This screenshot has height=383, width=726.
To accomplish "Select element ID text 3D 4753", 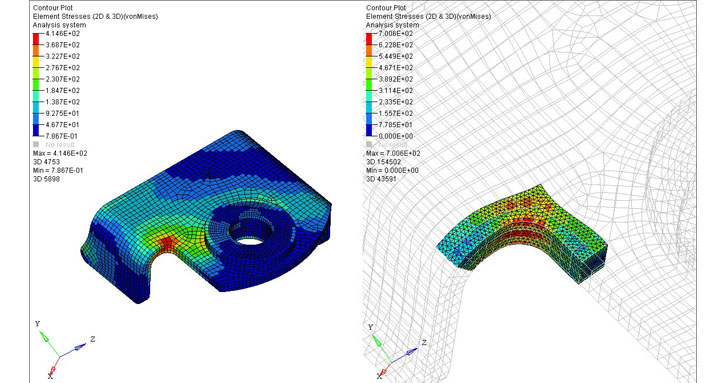I will [x=46, y=162].
